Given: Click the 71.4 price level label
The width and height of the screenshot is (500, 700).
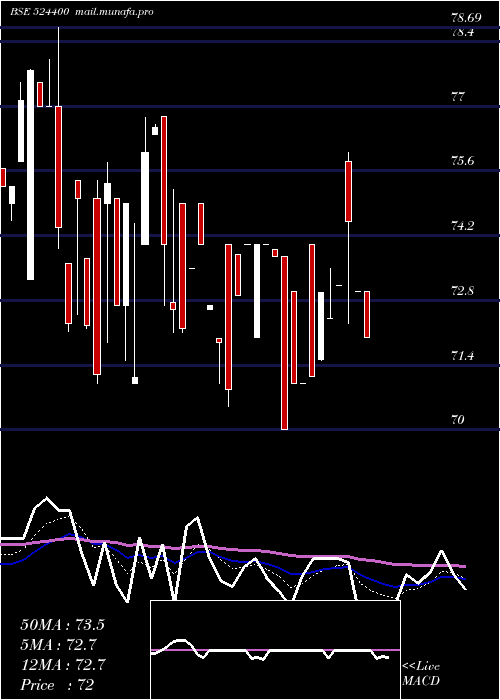Looking at the screenshot, I should 462,356.
